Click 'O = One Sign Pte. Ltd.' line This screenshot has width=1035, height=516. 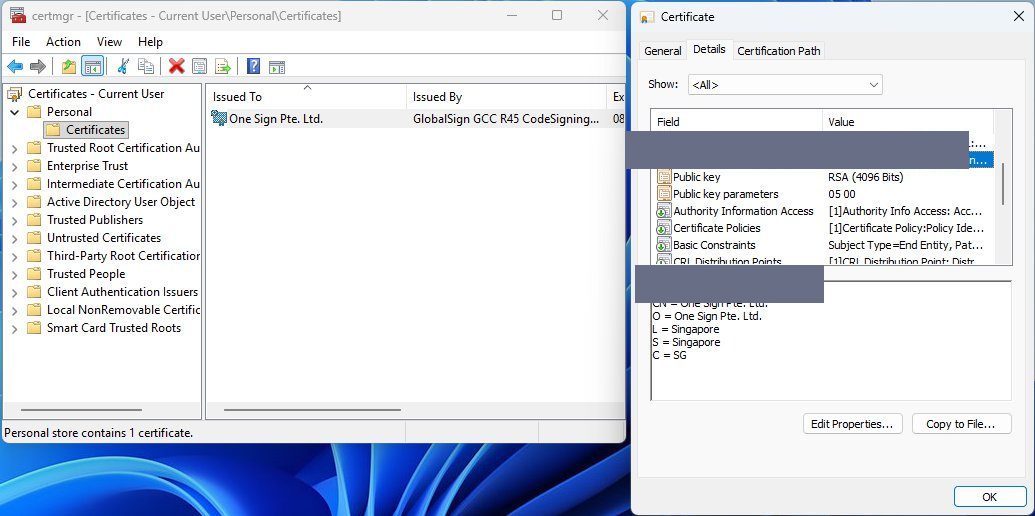click(706, 316)
